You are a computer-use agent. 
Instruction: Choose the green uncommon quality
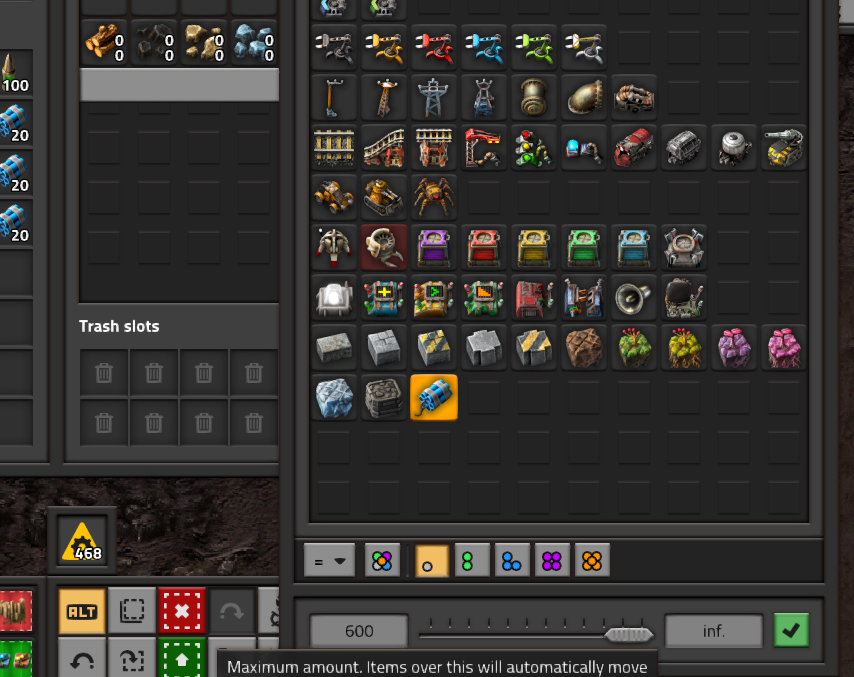pyautogui.click(x=472, y=560)
